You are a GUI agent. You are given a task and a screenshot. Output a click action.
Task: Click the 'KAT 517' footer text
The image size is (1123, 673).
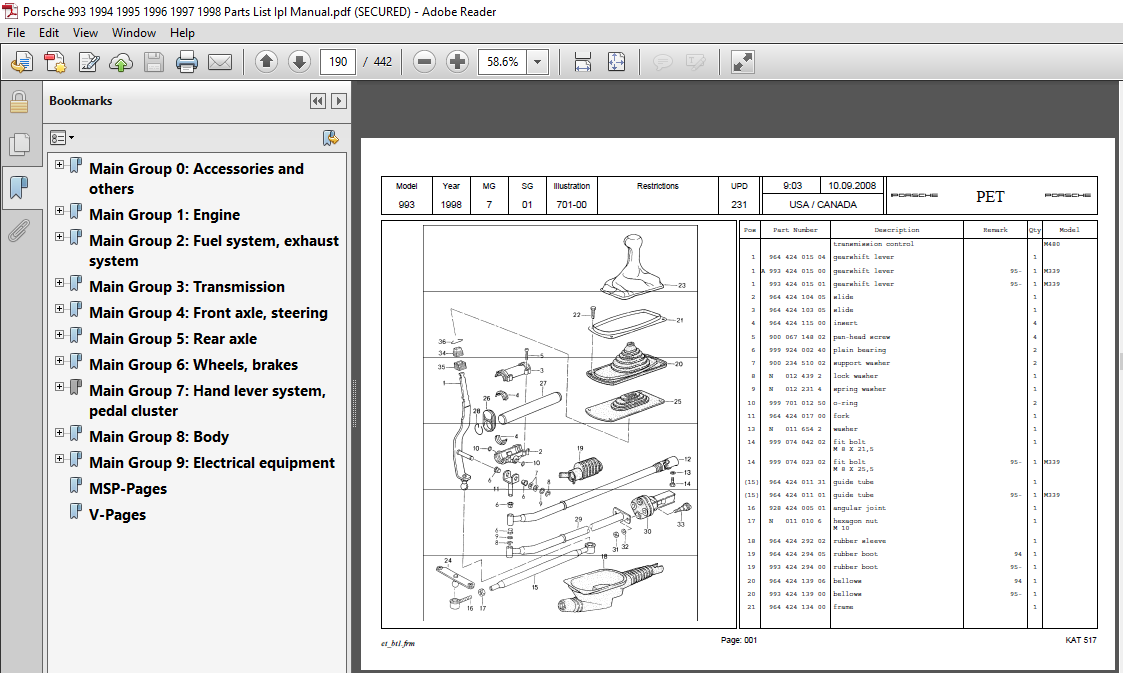click(x=1081, y=640)
